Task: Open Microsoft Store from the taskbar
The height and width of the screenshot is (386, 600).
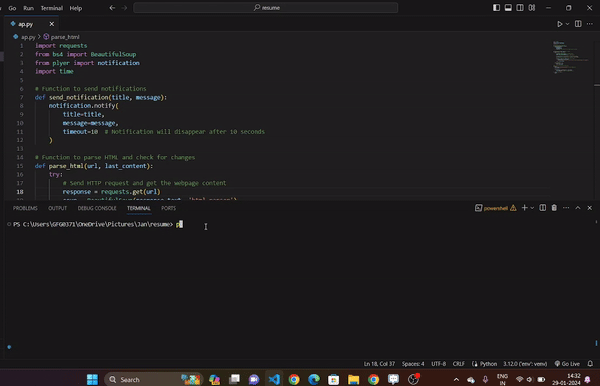Action: 334,379
